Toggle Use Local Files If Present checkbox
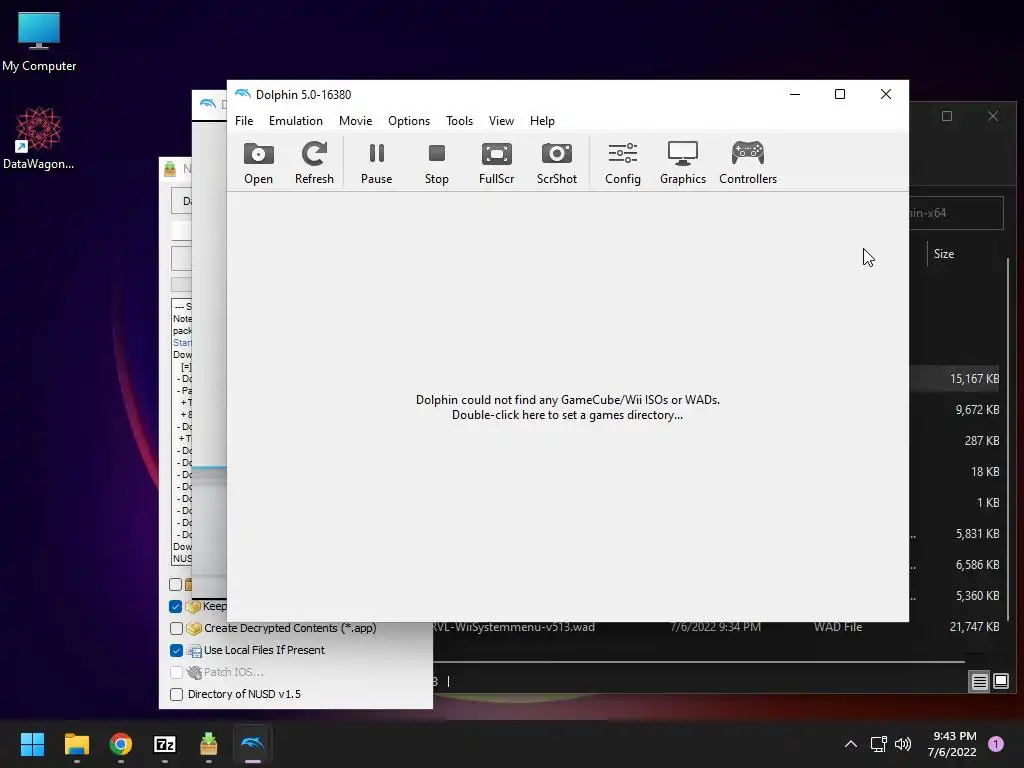 pos(176,650)
